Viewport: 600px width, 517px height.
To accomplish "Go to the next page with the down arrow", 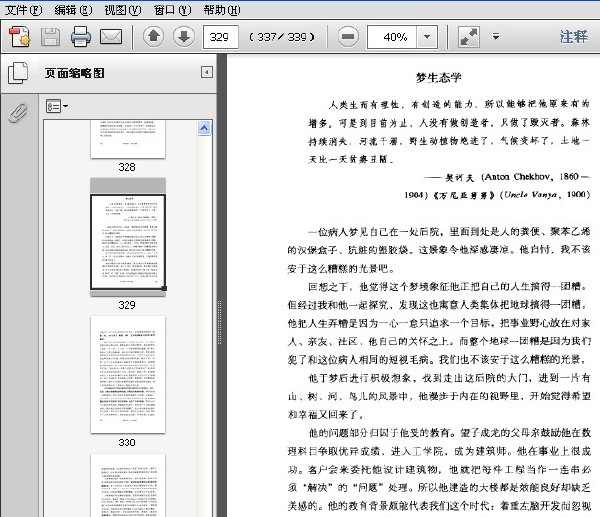I will tap(184, 37).
